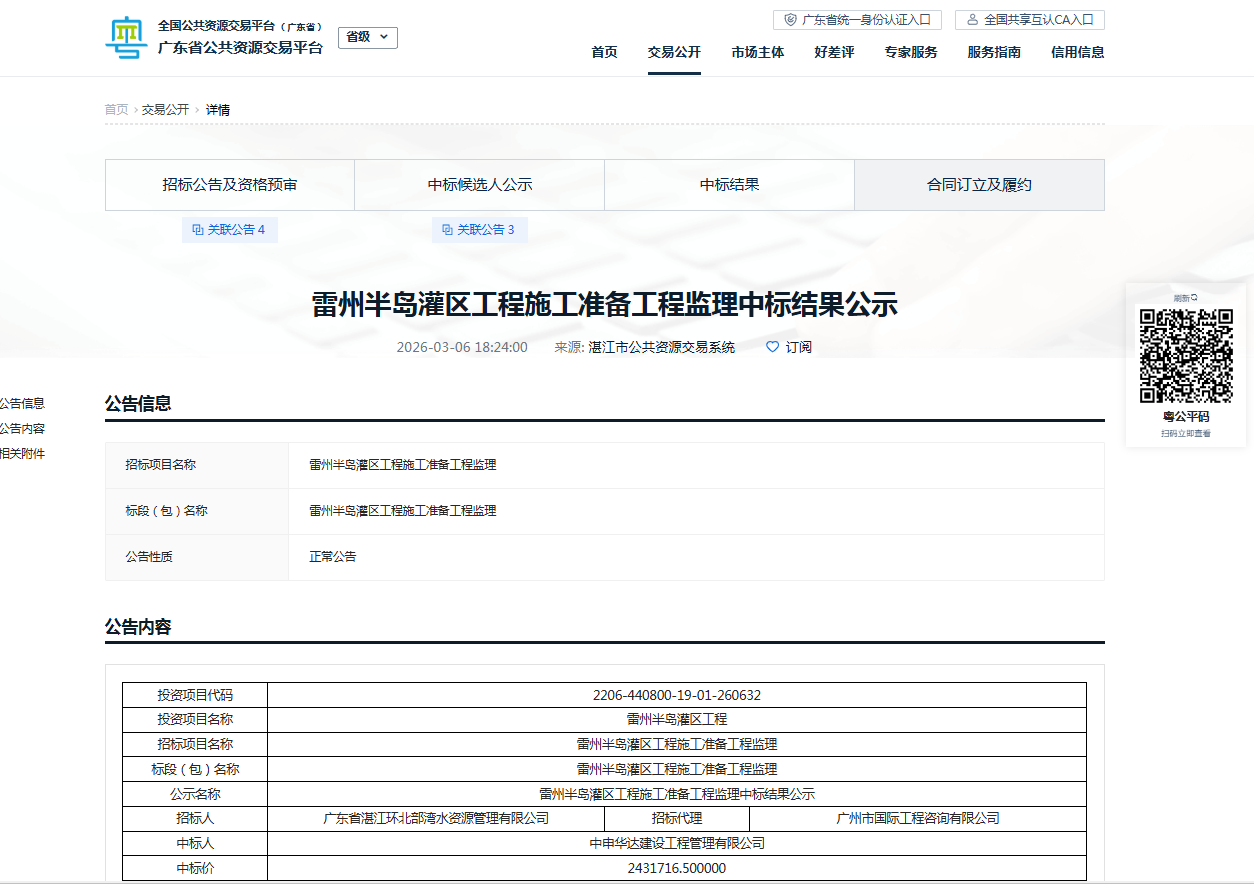This screenshot has height=884, width=1254.
Task: Click the 粤公平码 QR code image
Action: pos(1186,356)
